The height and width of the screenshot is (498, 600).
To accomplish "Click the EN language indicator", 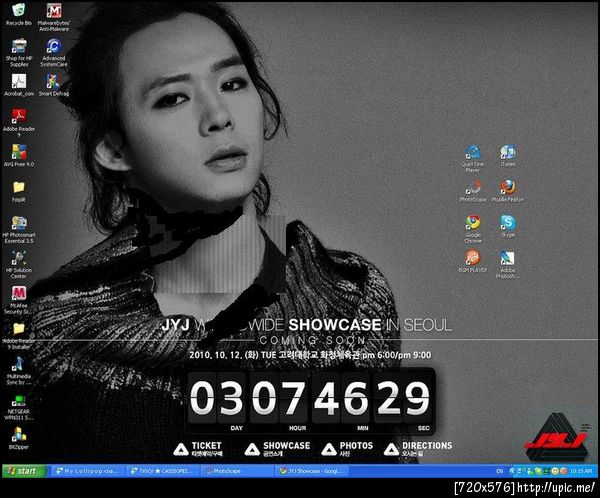I will tap(499, 471).
